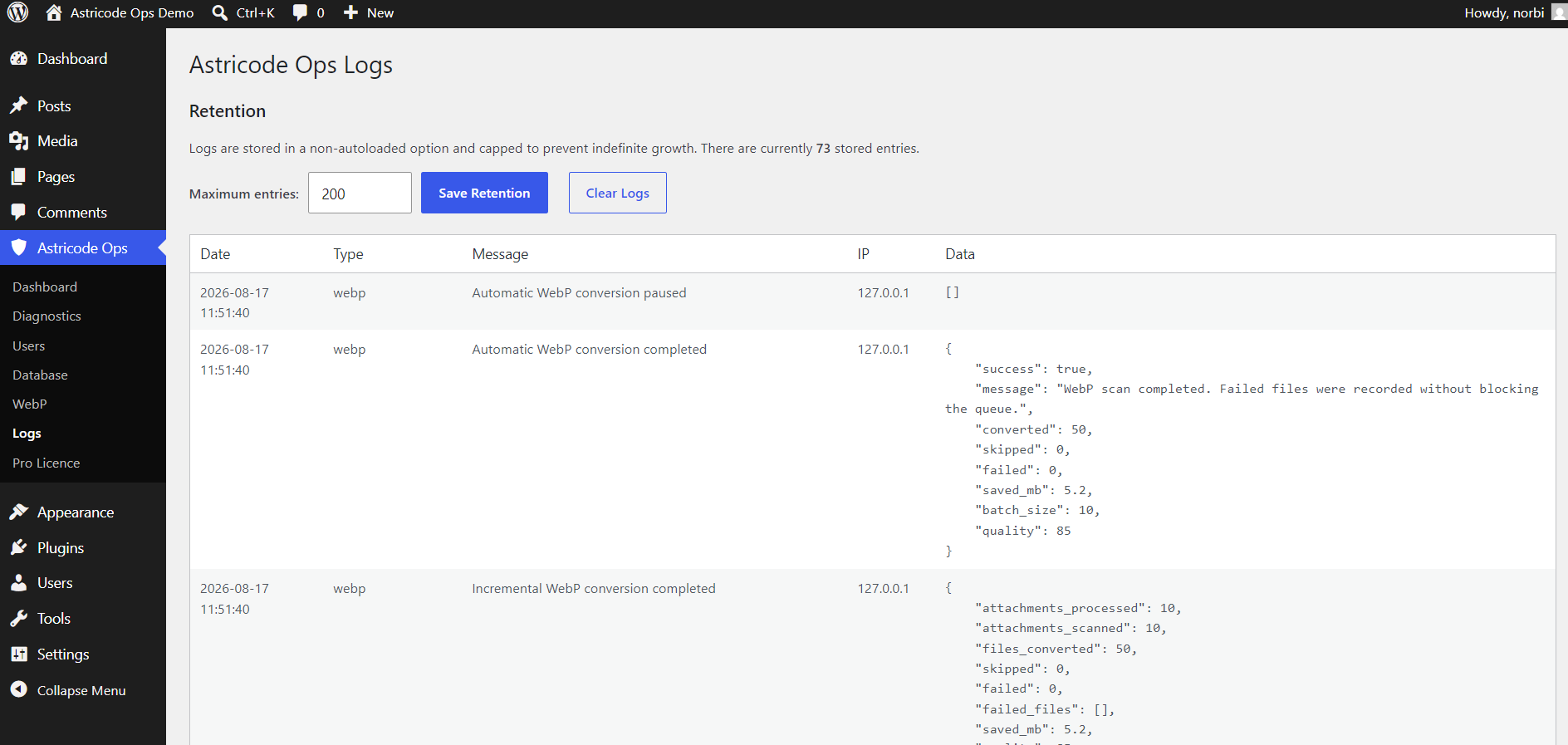This screenshot has height=745, width=1568.
Task: Open the Pro Licence submenu item
Action: click(x=47, y=463)
